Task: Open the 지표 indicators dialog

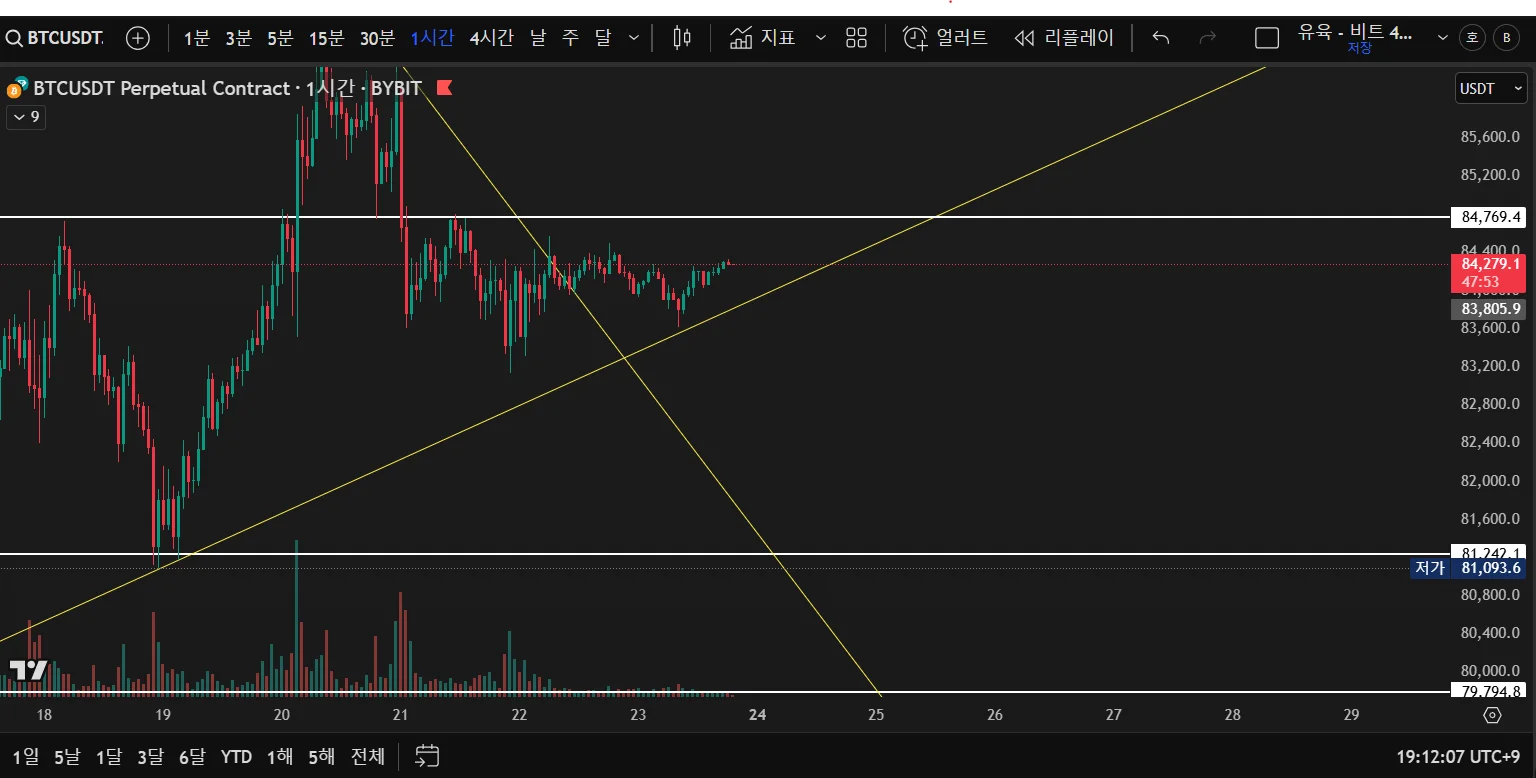Action: click(x=763, y=38)
